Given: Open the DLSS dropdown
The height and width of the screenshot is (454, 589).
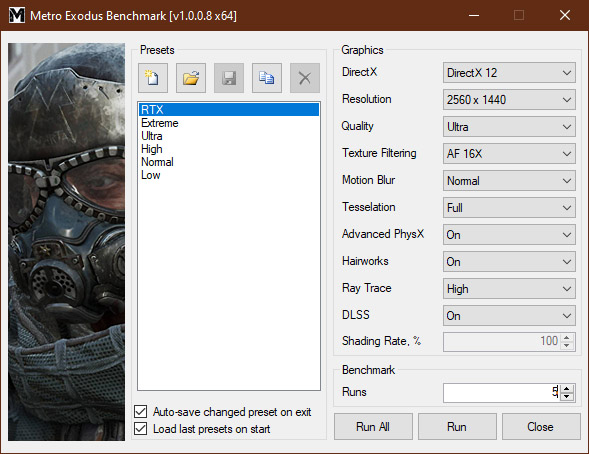Looking at the screenshot, I should pyautogui.click(x=509, y=316).
